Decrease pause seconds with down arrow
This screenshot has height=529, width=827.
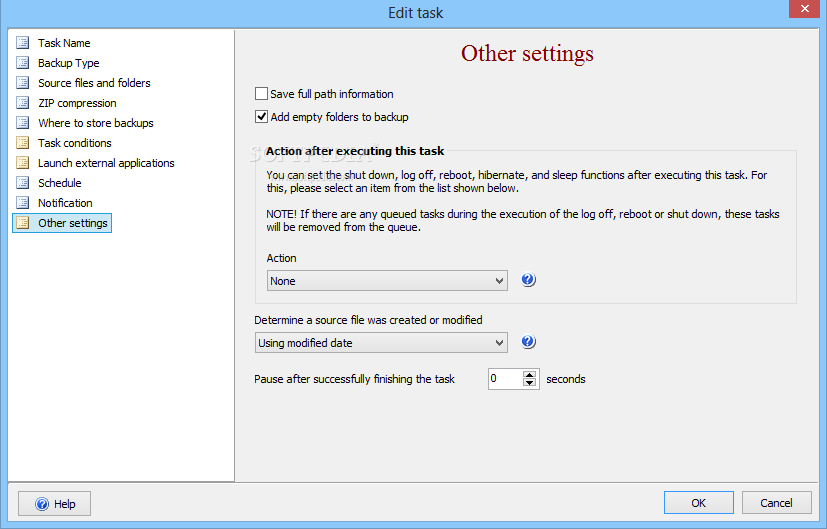pyautogui.click(x=530, y=382)
